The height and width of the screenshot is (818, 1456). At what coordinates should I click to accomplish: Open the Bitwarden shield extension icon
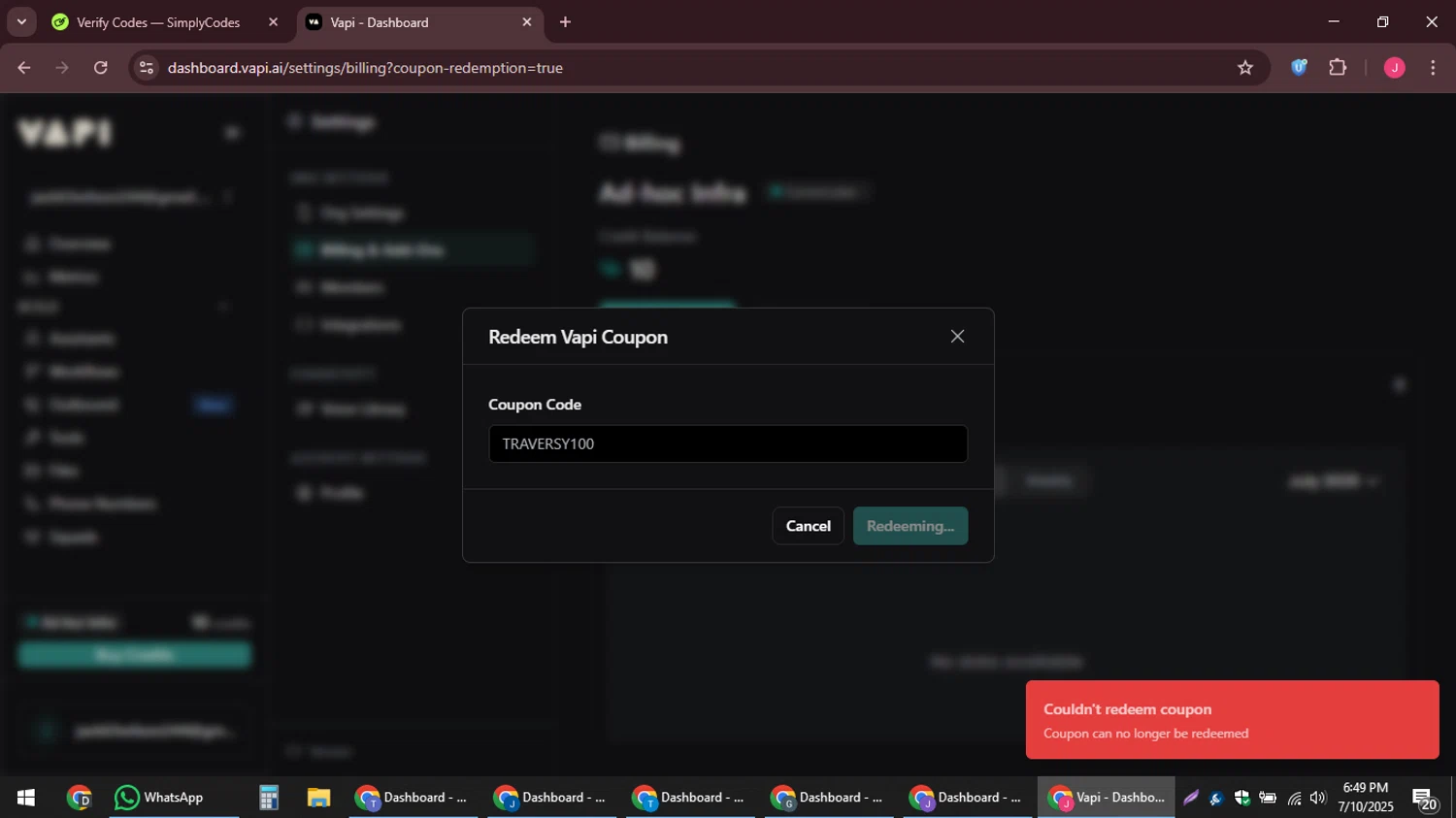[1299, 68]
